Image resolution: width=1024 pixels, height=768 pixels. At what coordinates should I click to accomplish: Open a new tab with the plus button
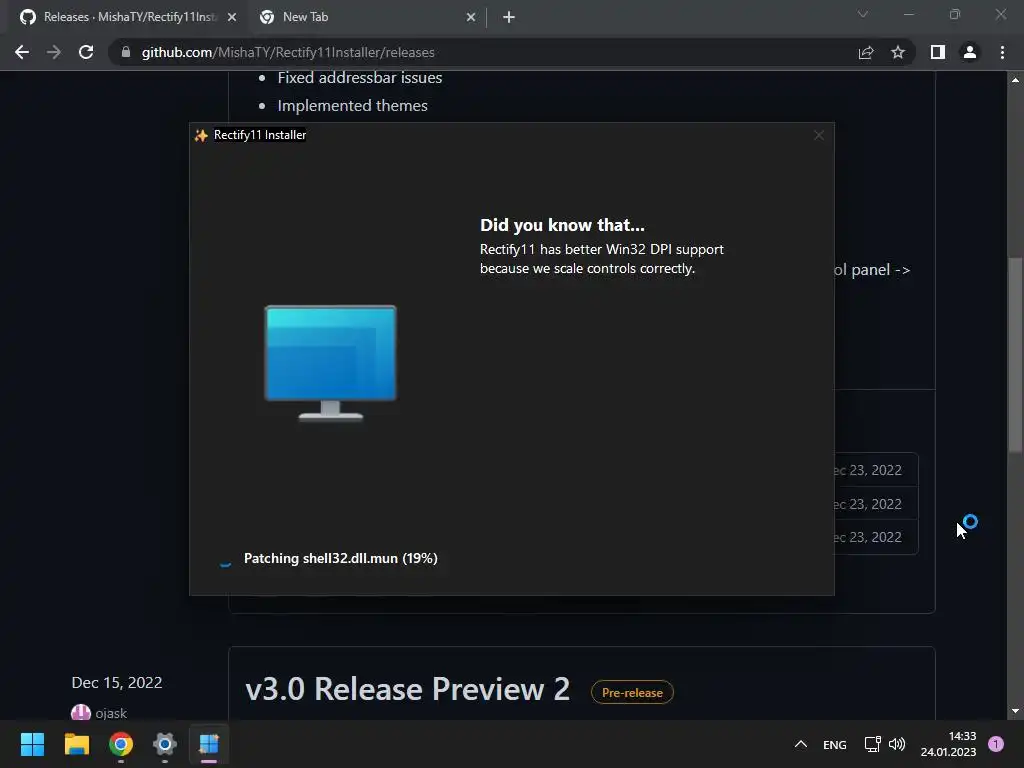tap(509, 17)
